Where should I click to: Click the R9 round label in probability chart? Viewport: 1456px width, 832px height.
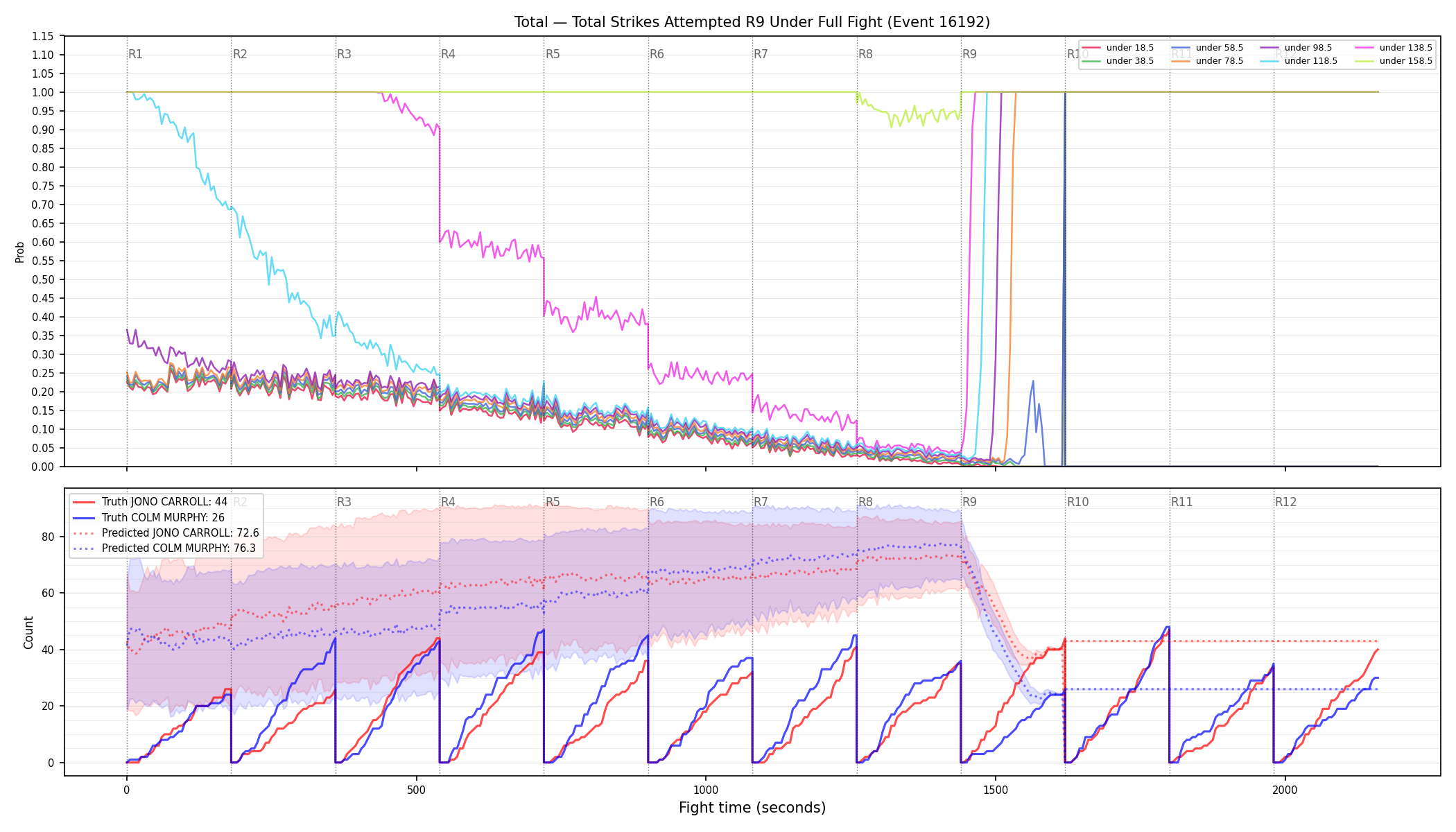coord(969,54)
